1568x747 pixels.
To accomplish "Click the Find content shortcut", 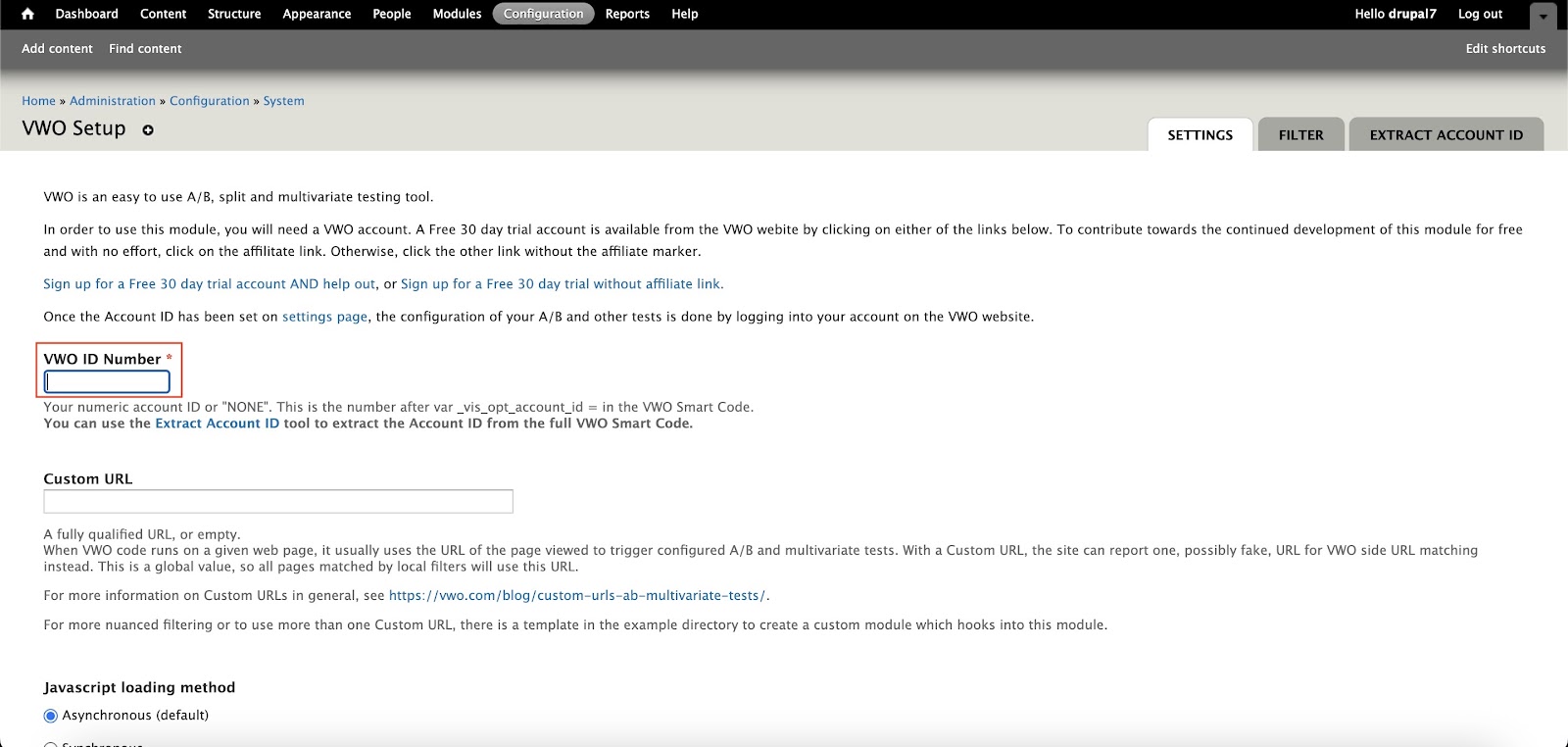I will [145, 48].
